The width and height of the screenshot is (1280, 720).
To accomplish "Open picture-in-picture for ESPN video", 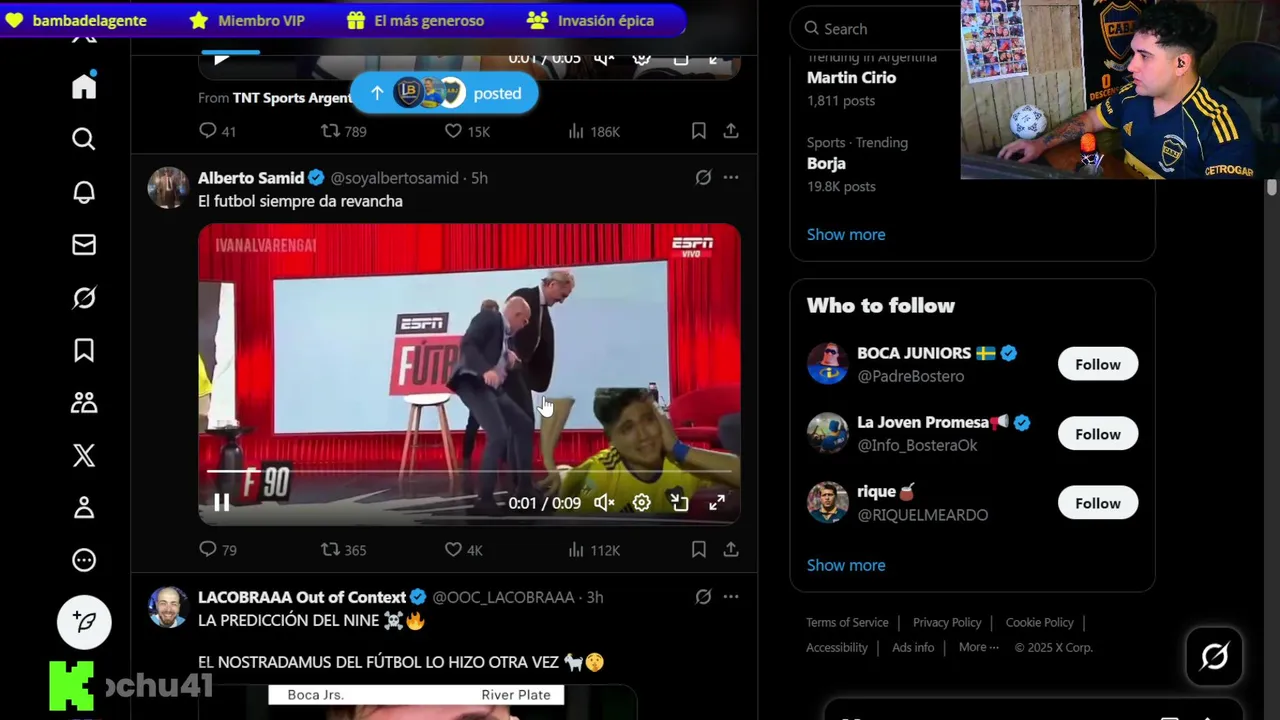I will click(x=679, y=503).
